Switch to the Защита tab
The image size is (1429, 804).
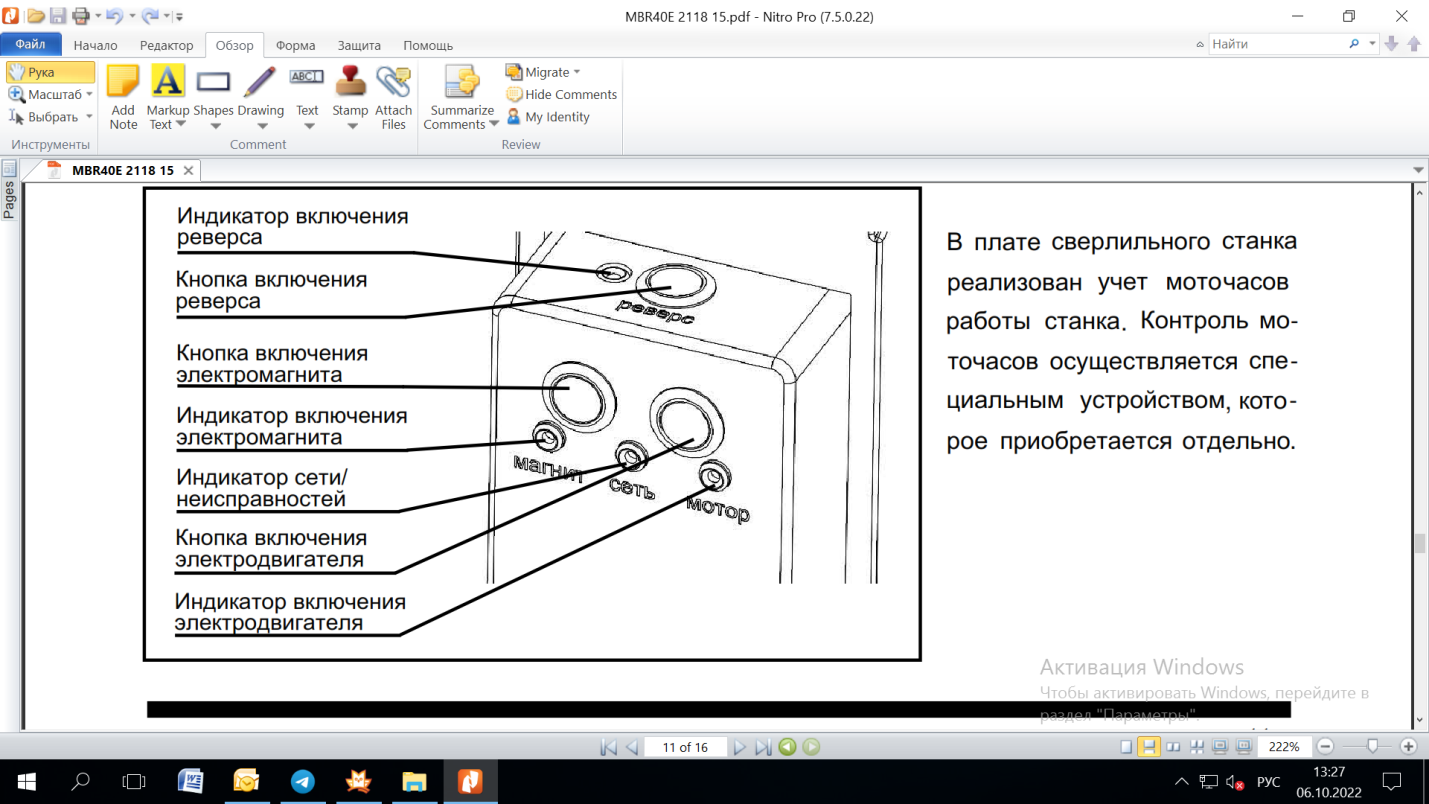359,45
